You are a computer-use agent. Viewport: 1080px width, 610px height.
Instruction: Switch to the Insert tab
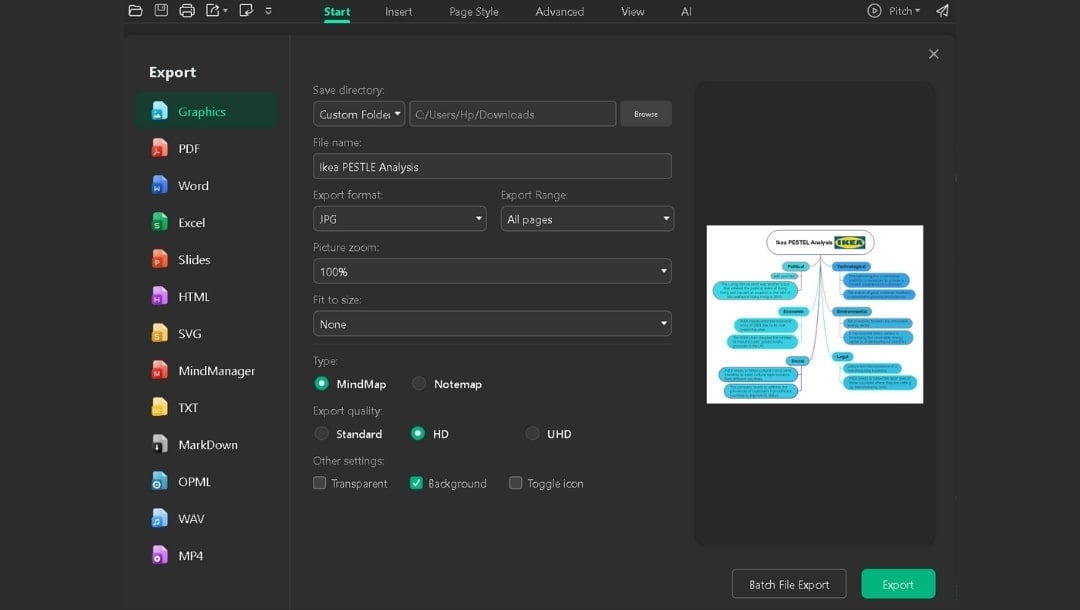click(x=398, y=12)
